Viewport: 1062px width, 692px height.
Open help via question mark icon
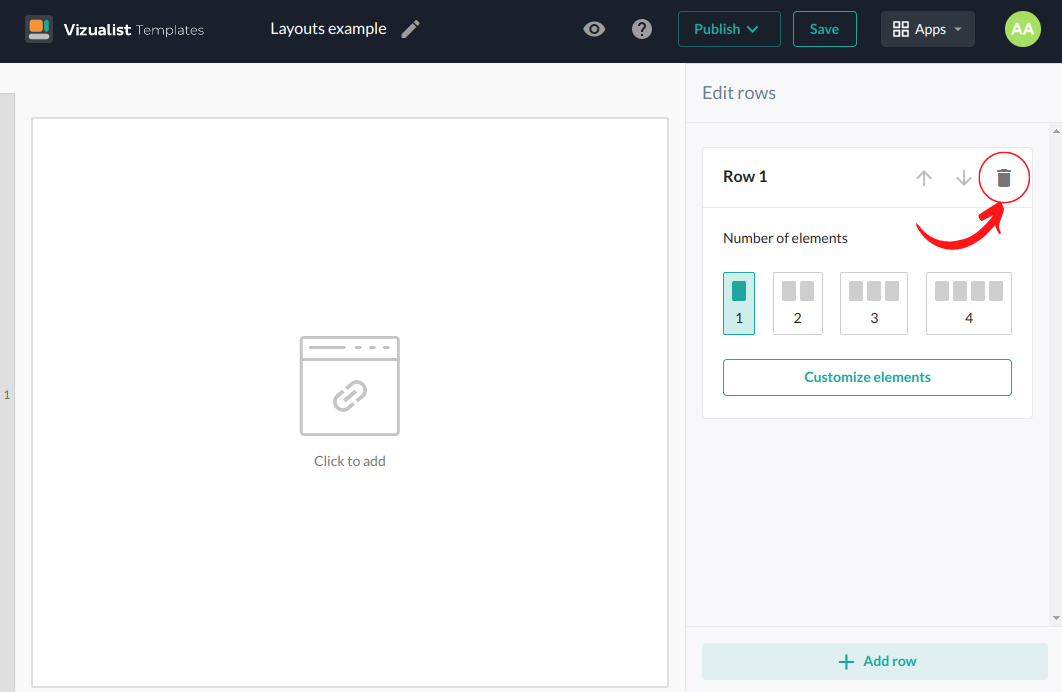(642, 29)
